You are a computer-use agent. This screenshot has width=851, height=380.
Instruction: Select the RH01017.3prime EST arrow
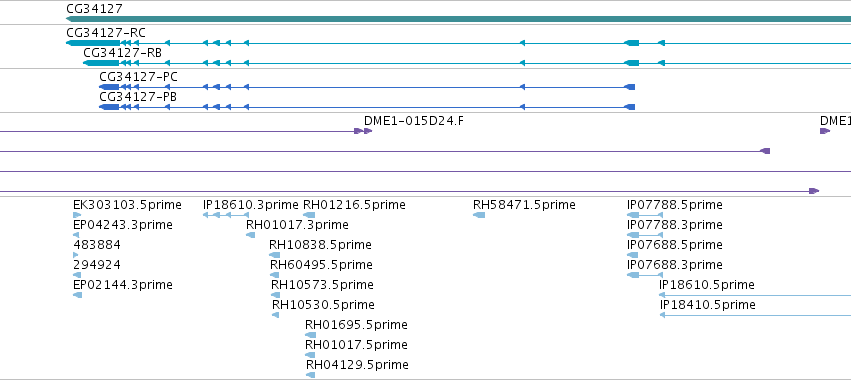(x=250, y=235)
